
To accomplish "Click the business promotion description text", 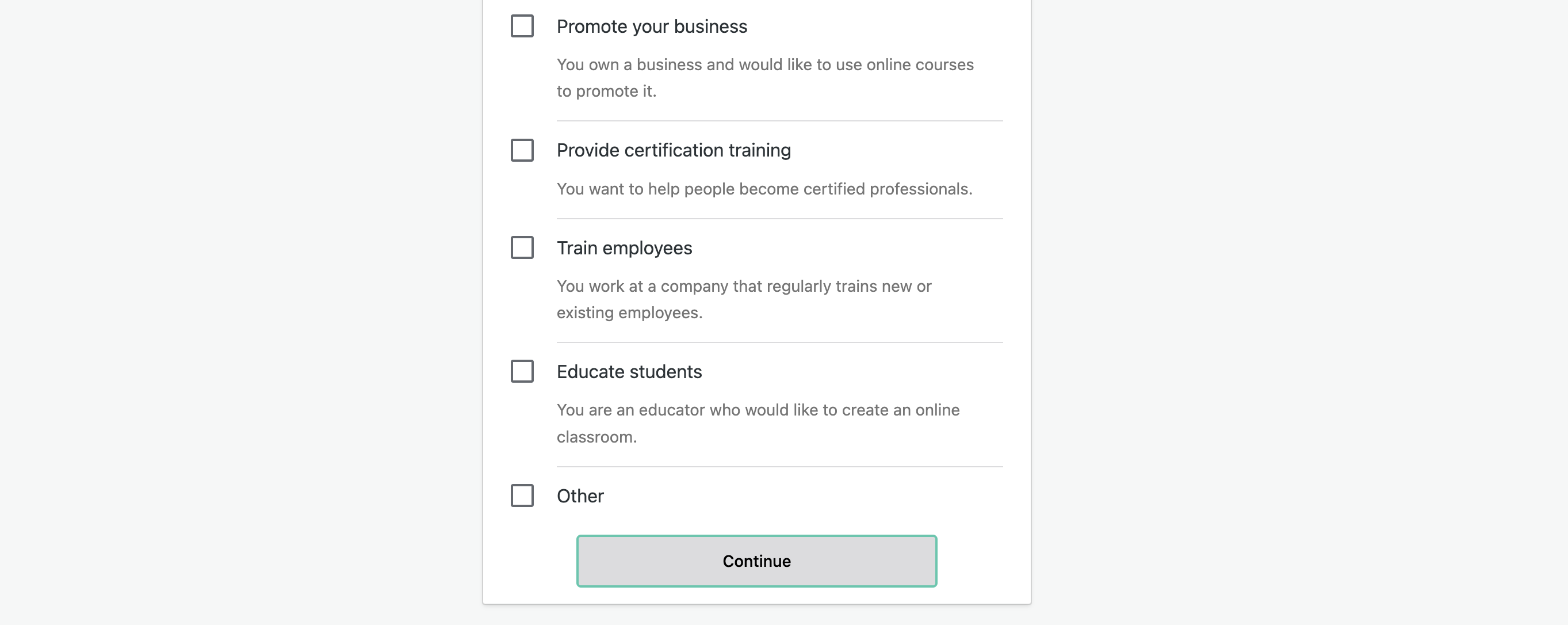I will (x=764, y=78).
